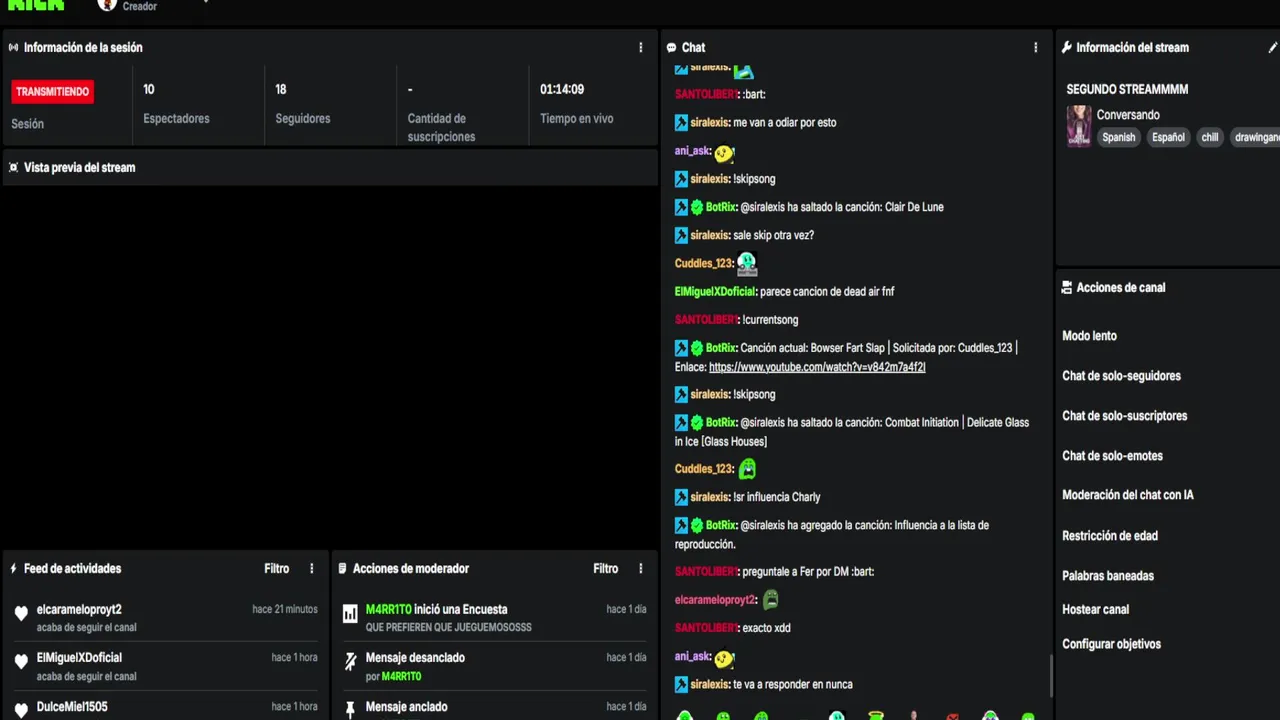Select Chat de solo-emotes

point(1112,456)
